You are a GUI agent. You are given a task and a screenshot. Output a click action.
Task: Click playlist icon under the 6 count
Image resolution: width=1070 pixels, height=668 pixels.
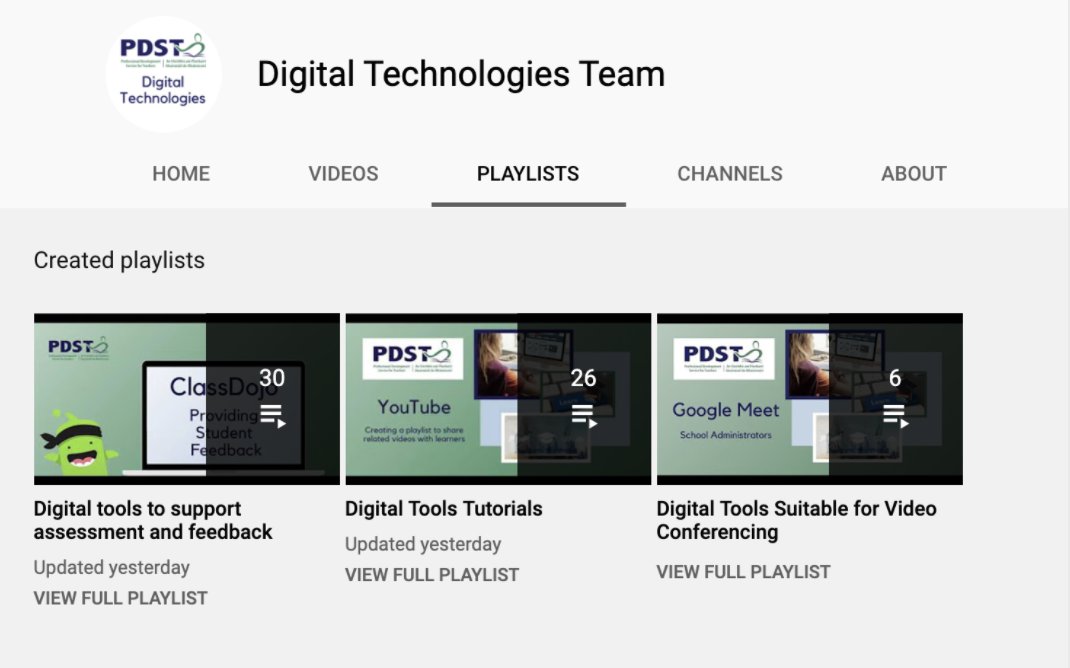click(895, 416)
